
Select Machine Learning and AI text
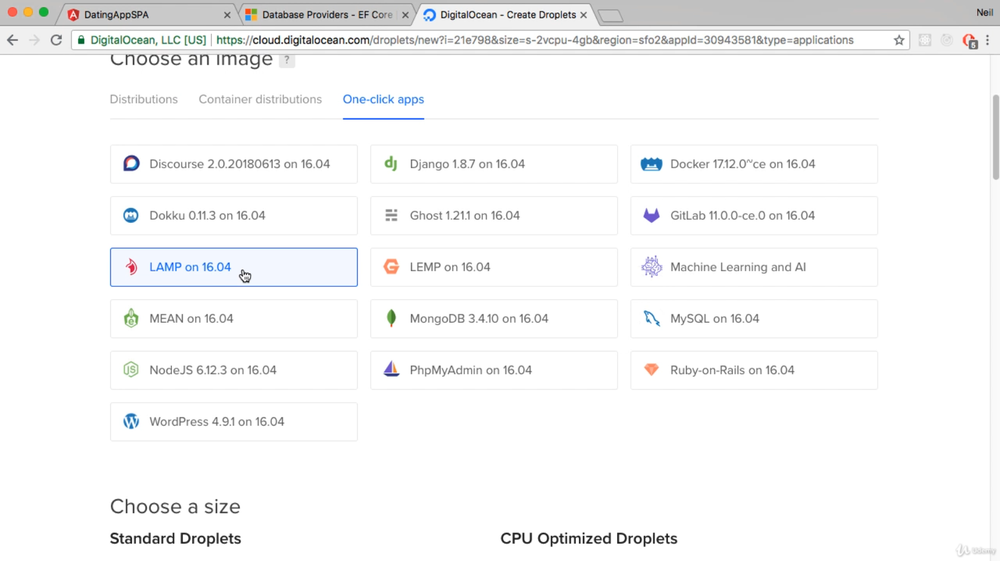[x=738, y=267]
